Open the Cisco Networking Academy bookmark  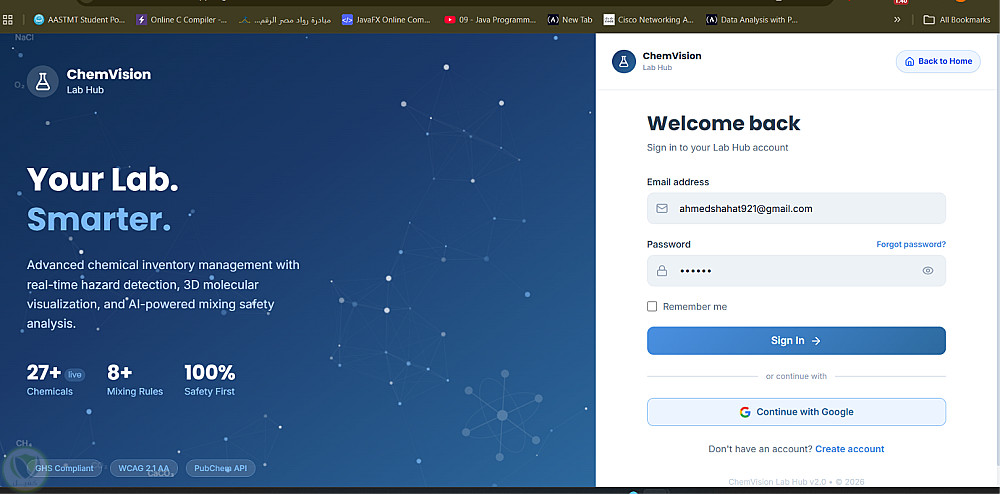(x=649, y=20)
